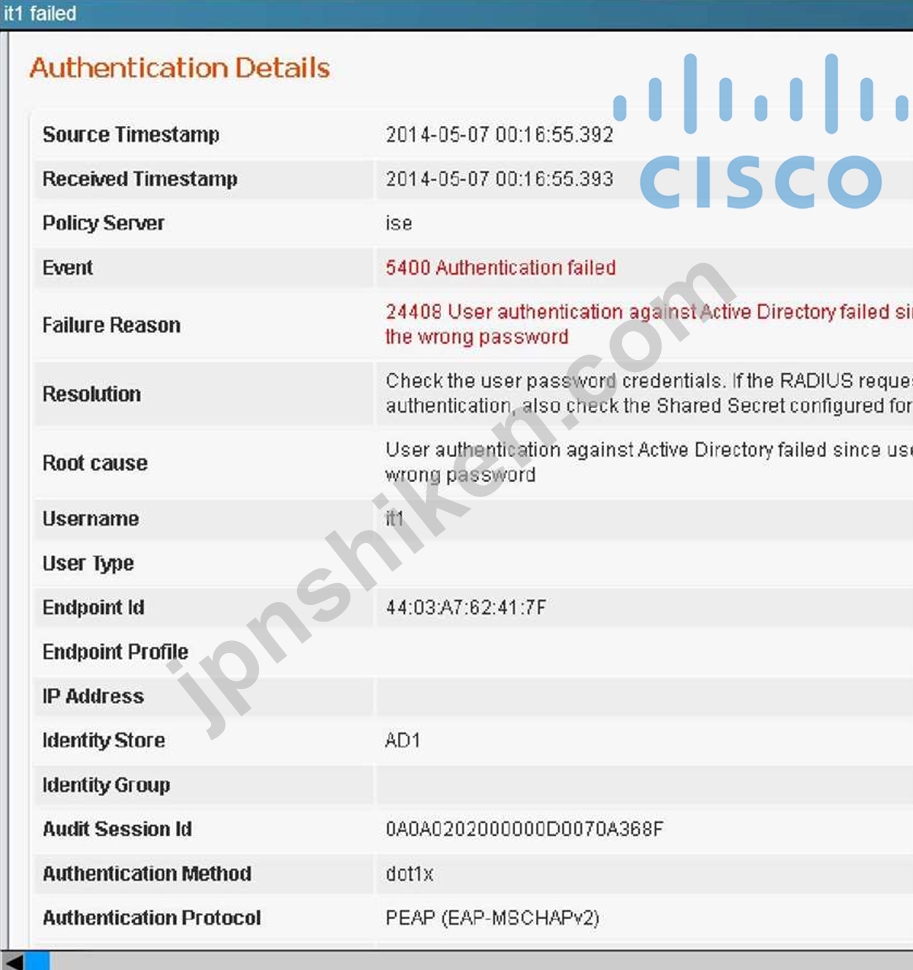Click the Policy Server value 'ise'

pos(399,223)
